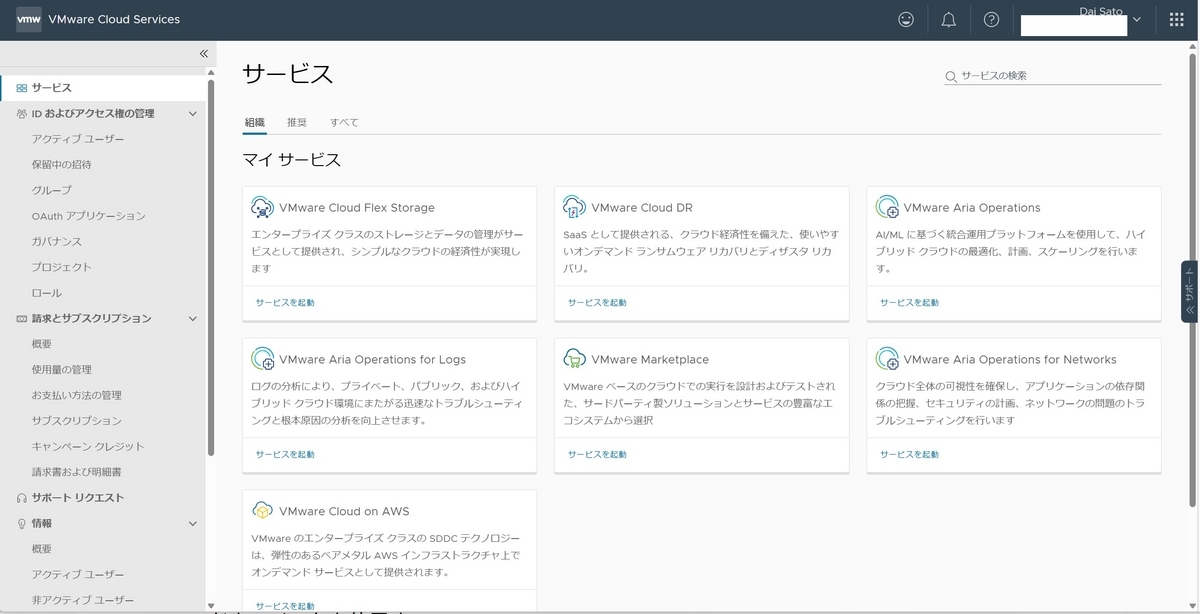This screenshot has width=1200, height=614.
Task: Launch VMware Marketplace service
Action: coord(597,454)
